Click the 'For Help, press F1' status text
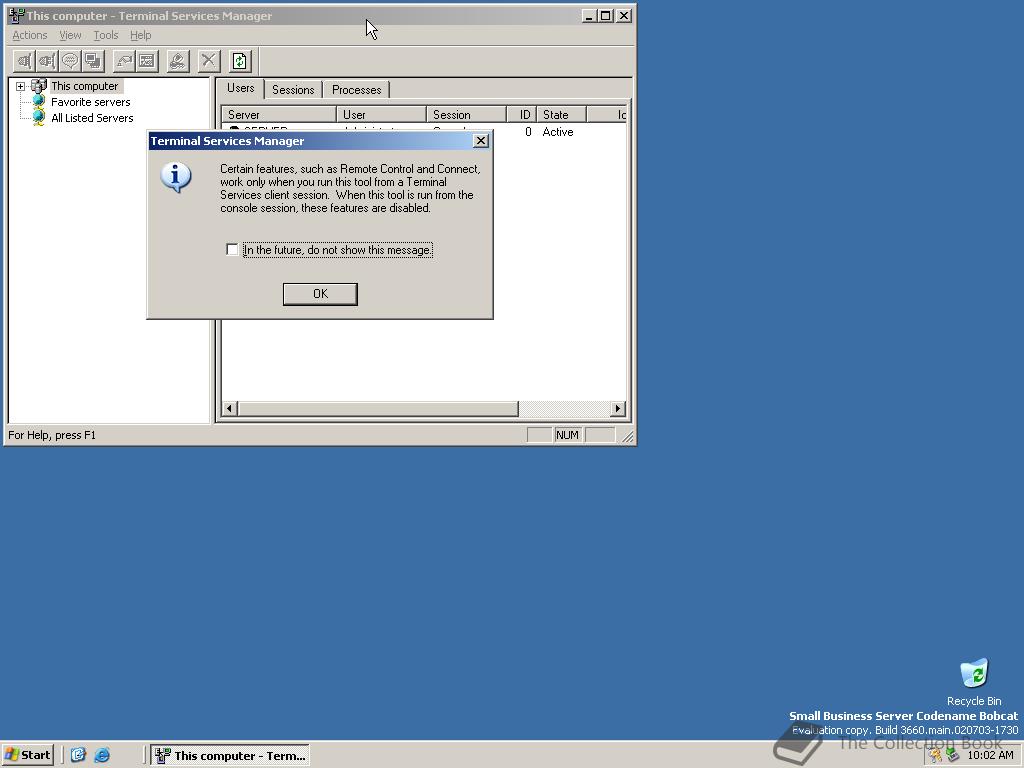1024x768 pixels. coord(52,435)
